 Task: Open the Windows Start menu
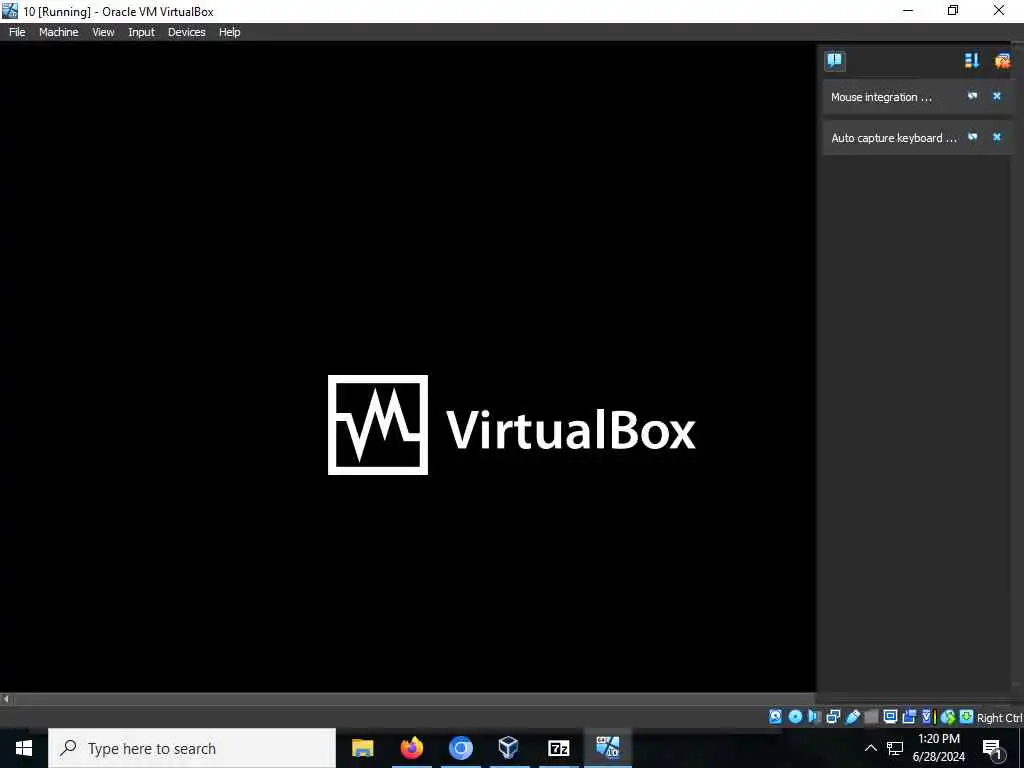(x=24, y=748)
